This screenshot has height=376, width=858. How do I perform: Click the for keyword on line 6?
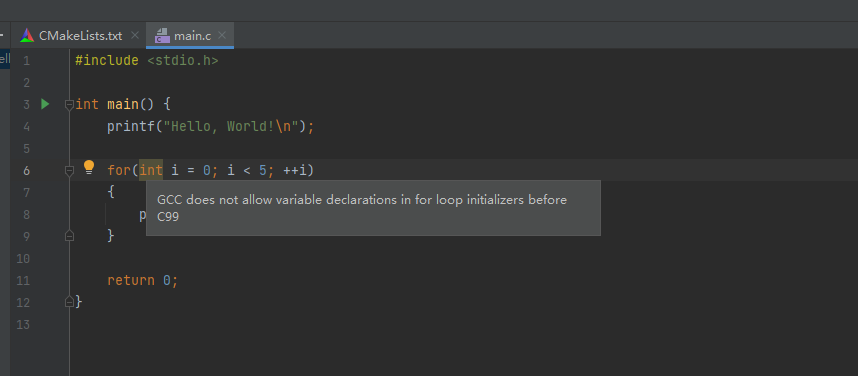click(119, 170)
